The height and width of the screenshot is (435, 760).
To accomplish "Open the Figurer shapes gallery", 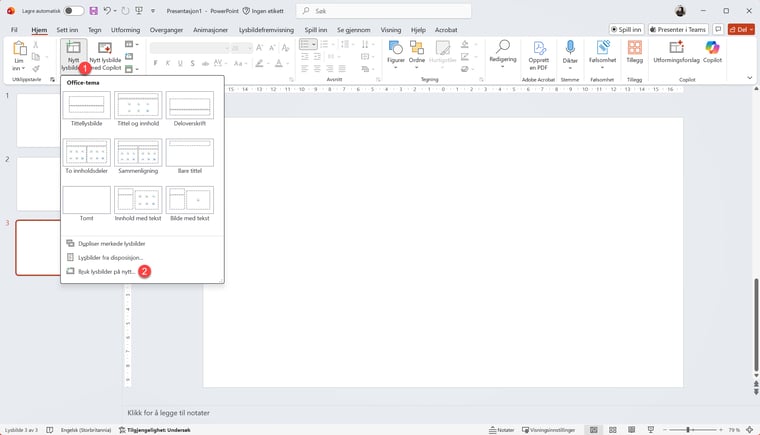I will coord(396,54).
